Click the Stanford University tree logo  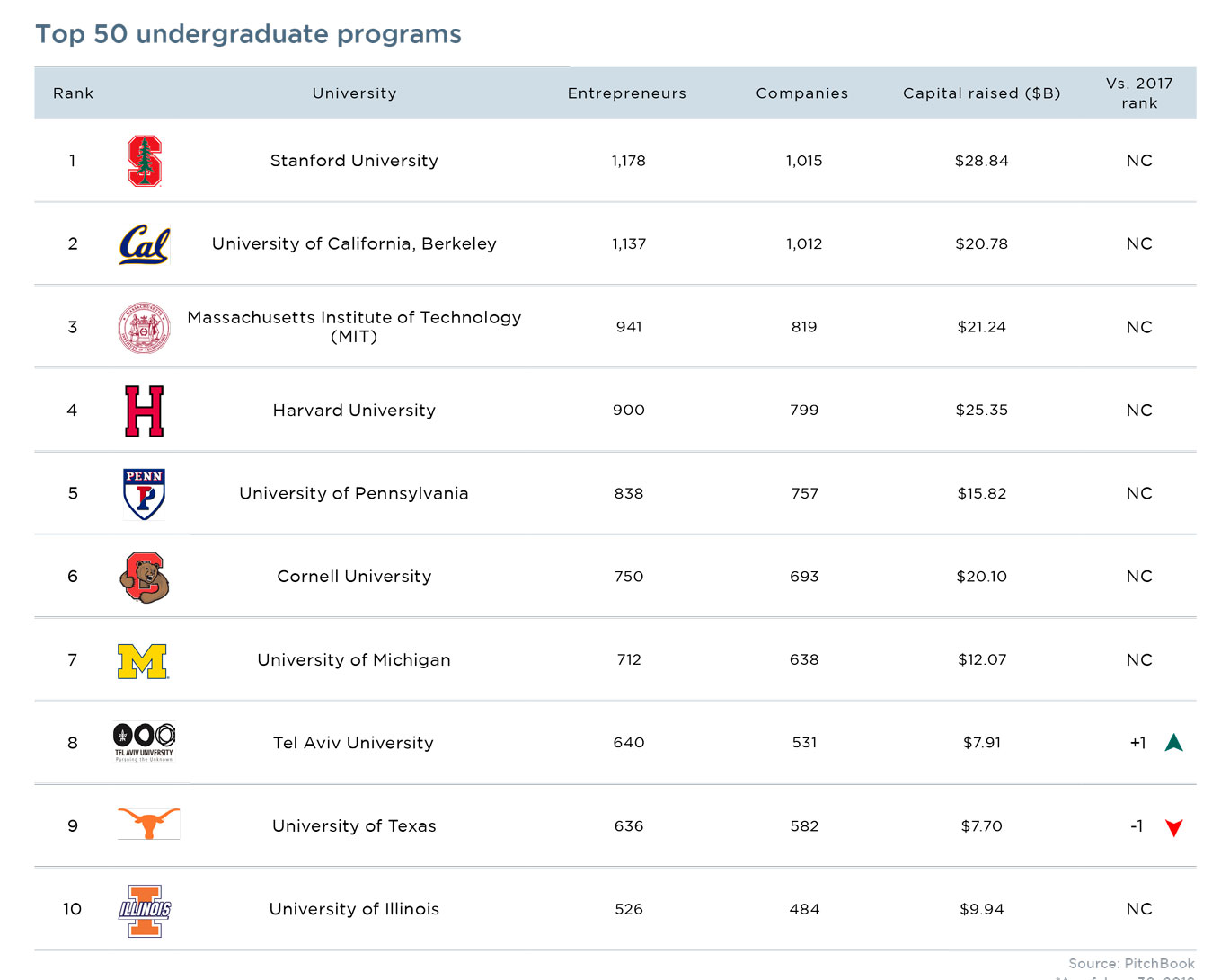(144, 161)
